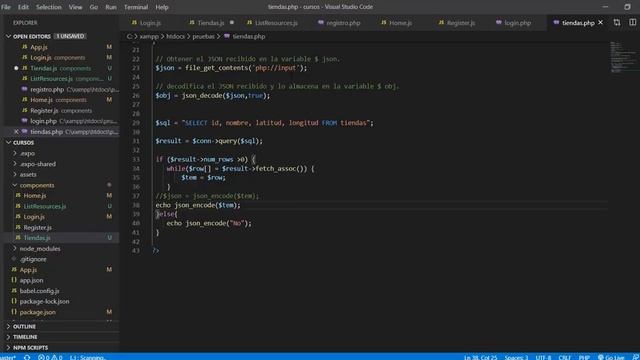Click pruebas in the breadcrumb path
640x360 pixels.
[203, 36]
